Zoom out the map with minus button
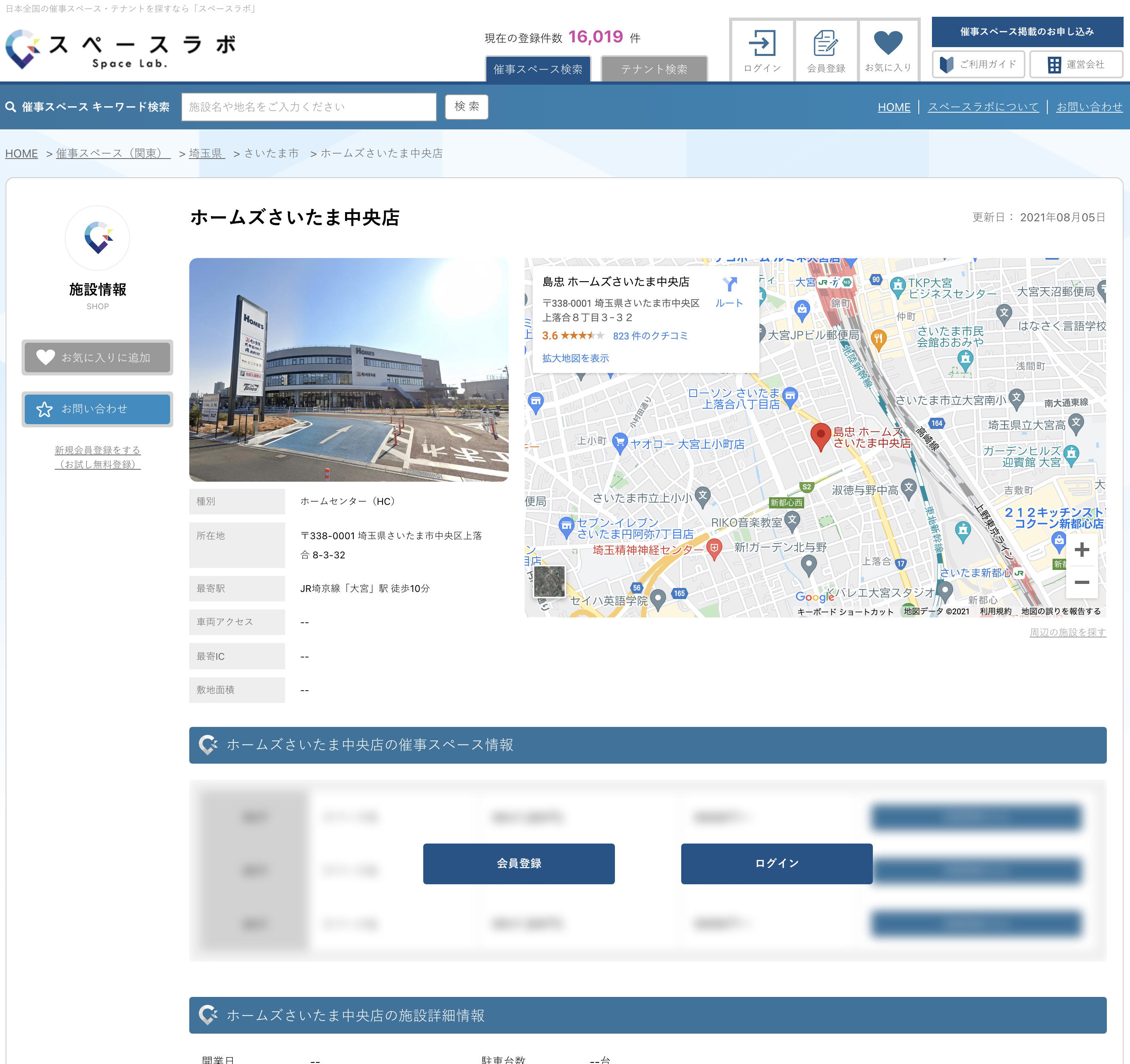1130x1064 pixels. coord(1082,582)
